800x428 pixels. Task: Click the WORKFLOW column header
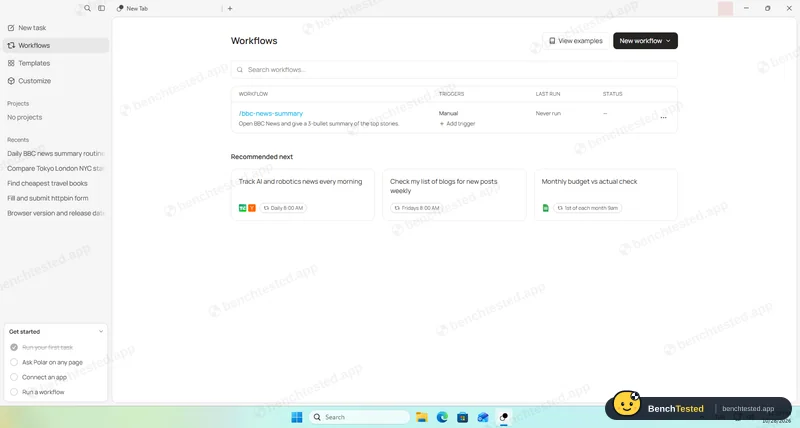(253, 94)
